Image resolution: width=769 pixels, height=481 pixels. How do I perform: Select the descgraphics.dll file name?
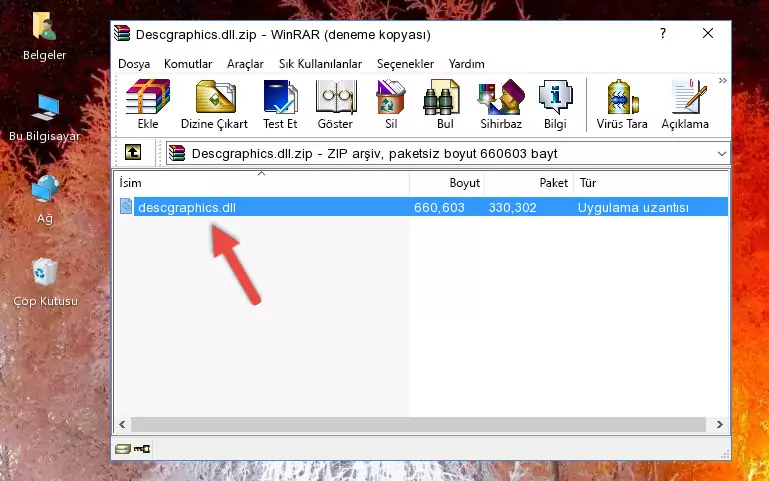click(187, 207)
